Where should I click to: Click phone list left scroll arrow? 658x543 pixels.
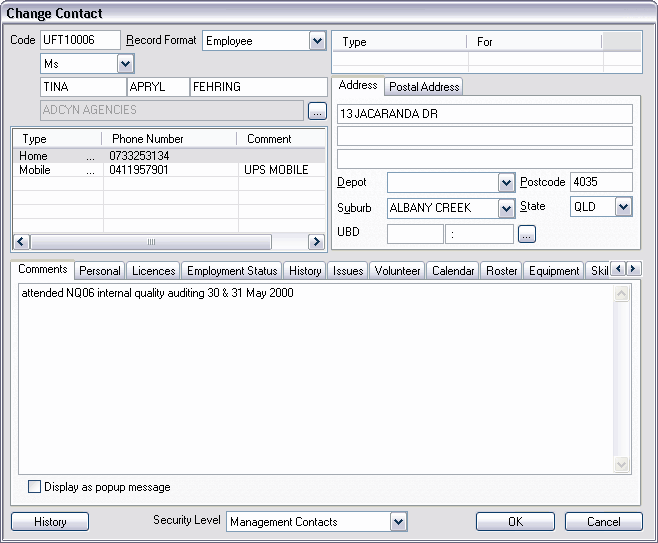(x=20, y=242)
